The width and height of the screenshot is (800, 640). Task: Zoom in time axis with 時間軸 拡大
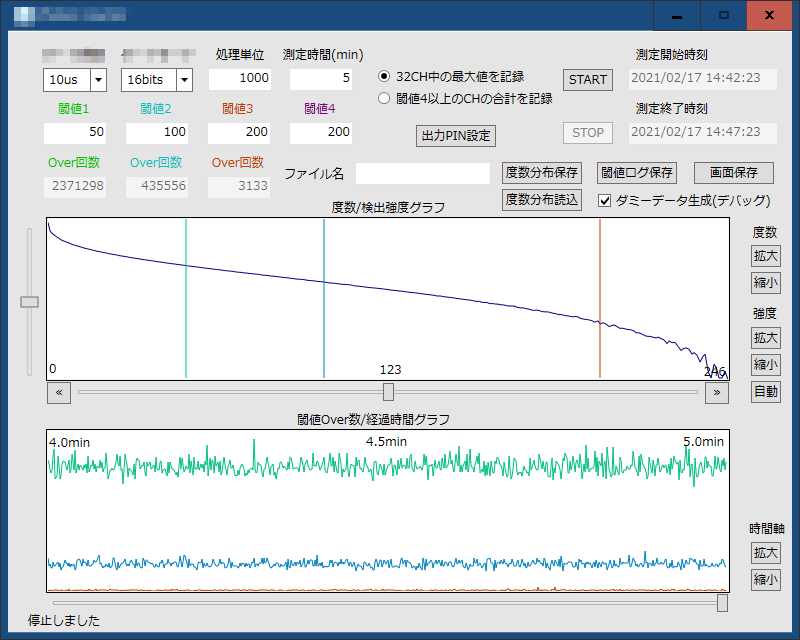pos(765,553)
